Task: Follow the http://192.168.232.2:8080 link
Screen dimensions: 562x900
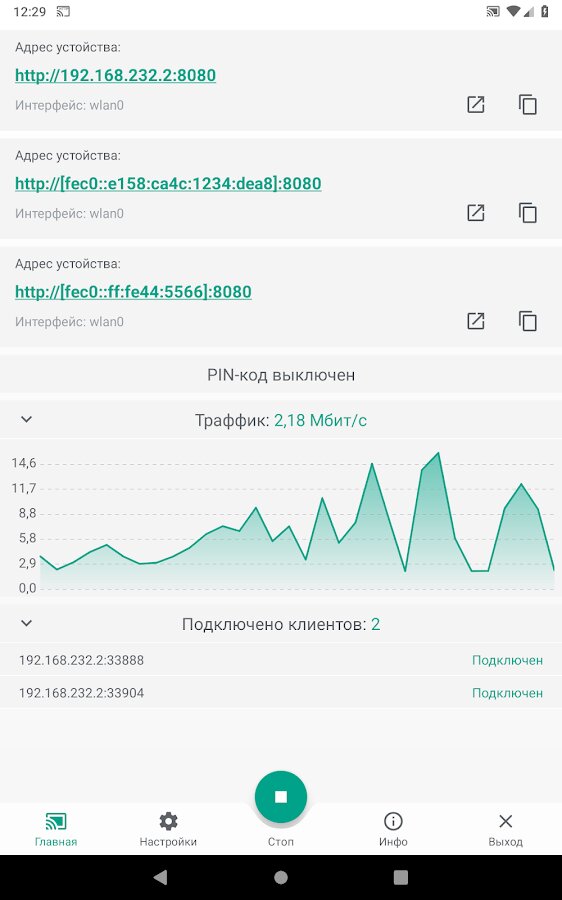Action: (115, 75)
